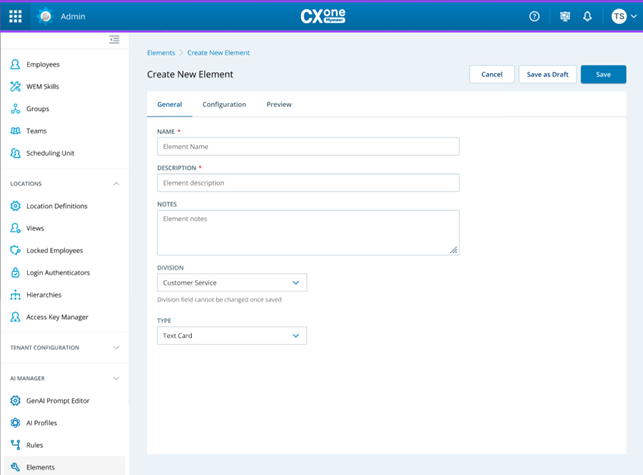Click the Save as Draft button

(x=547, y=74)
